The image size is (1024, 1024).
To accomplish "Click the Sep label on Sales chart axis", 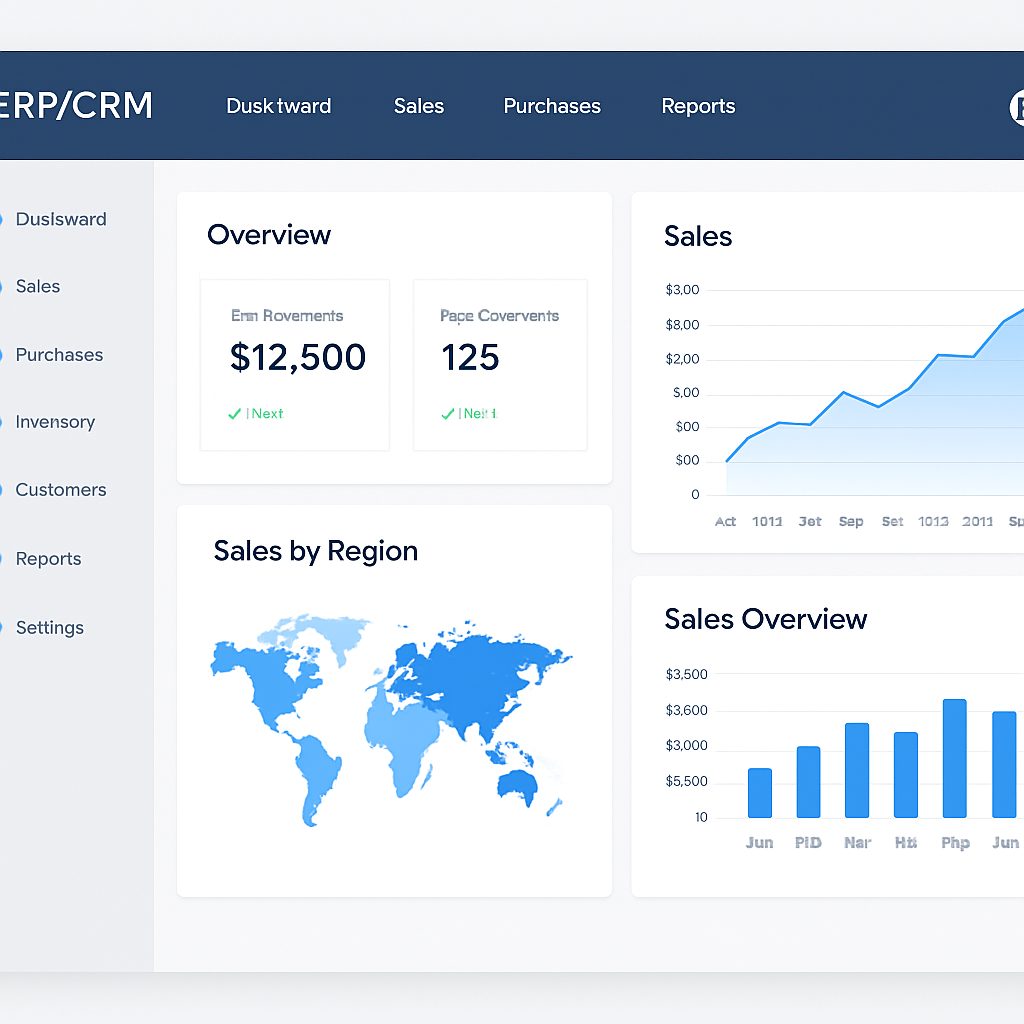I will pos(851,521).
